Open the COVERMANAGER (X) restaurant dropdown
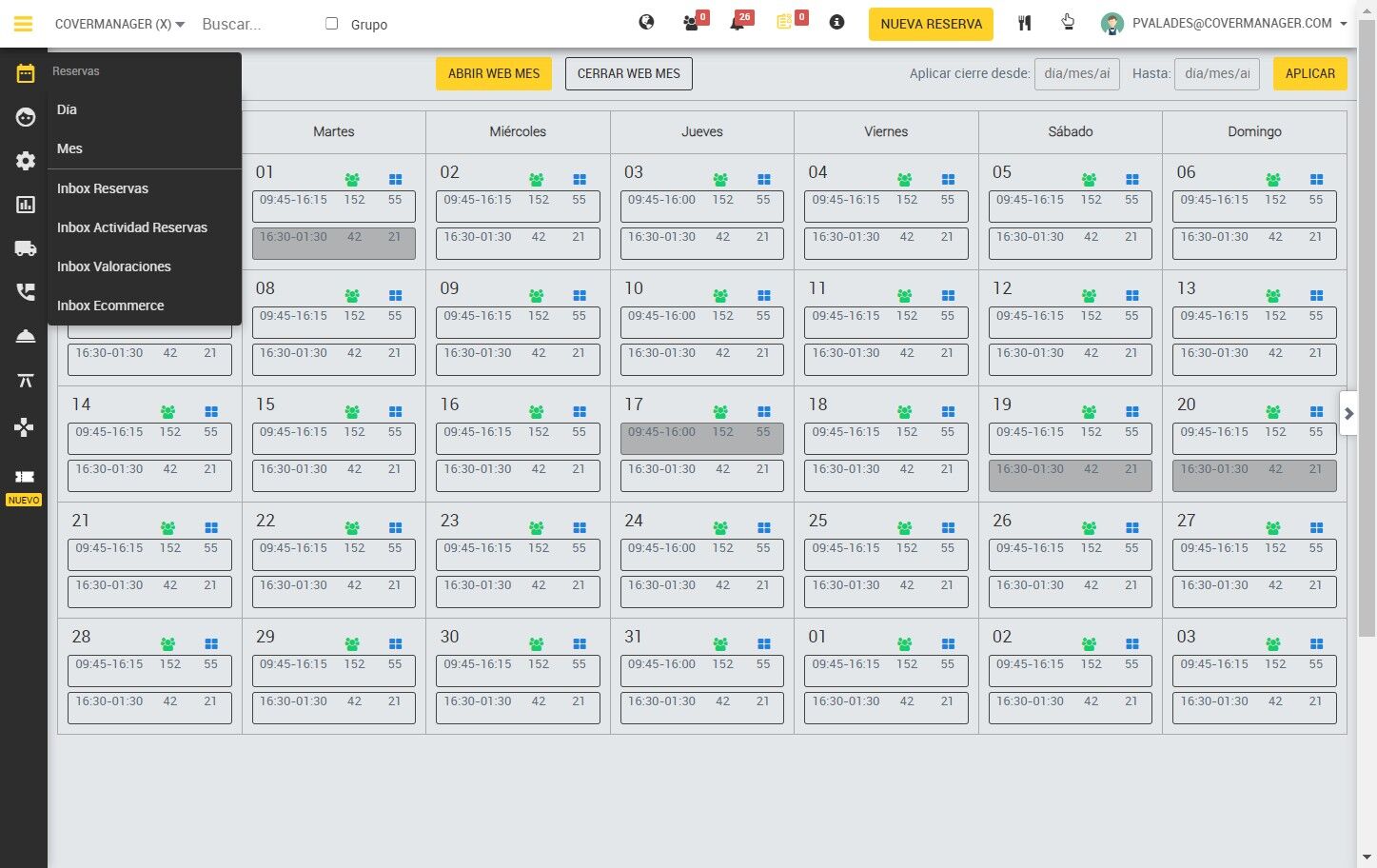Image resolution: width=1377 pixels, height=868 pixels. click(119, 24)
